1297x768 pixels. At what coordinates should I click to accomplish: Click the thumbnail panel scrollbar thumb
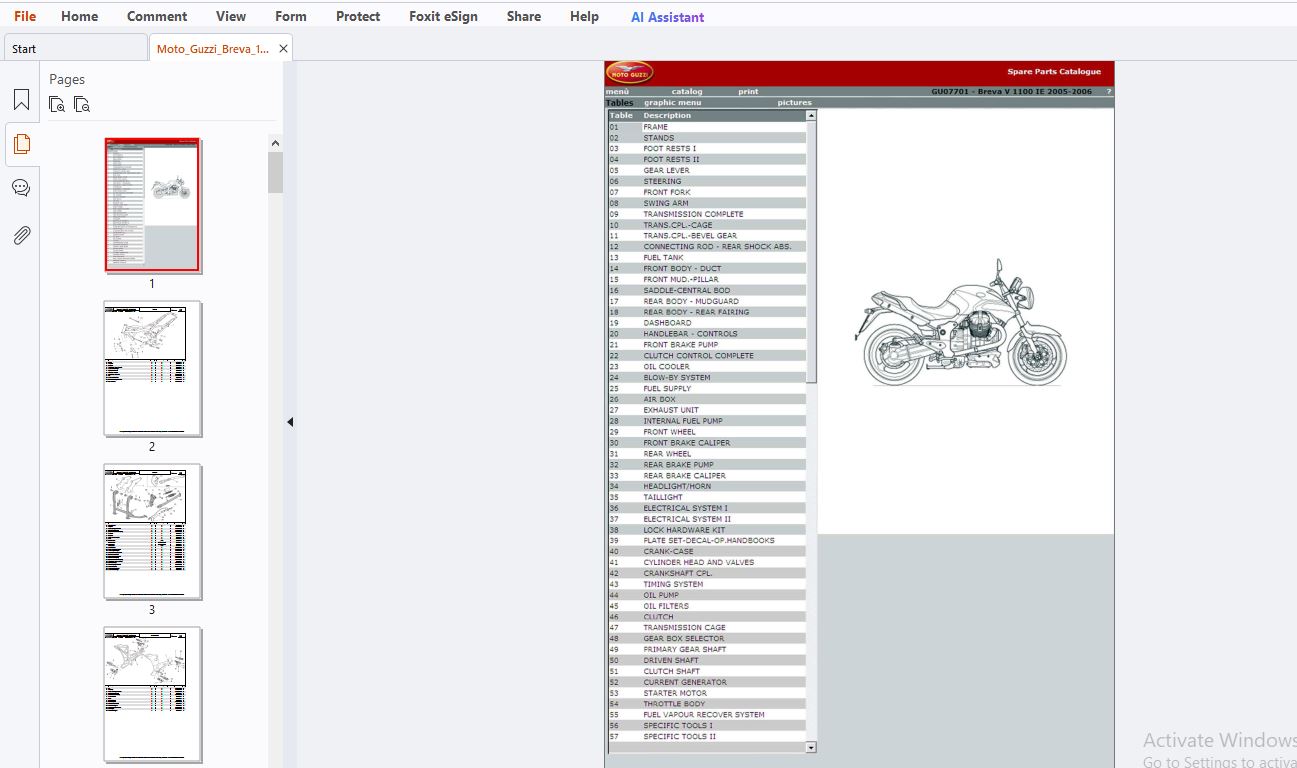[x=275, y=172]
